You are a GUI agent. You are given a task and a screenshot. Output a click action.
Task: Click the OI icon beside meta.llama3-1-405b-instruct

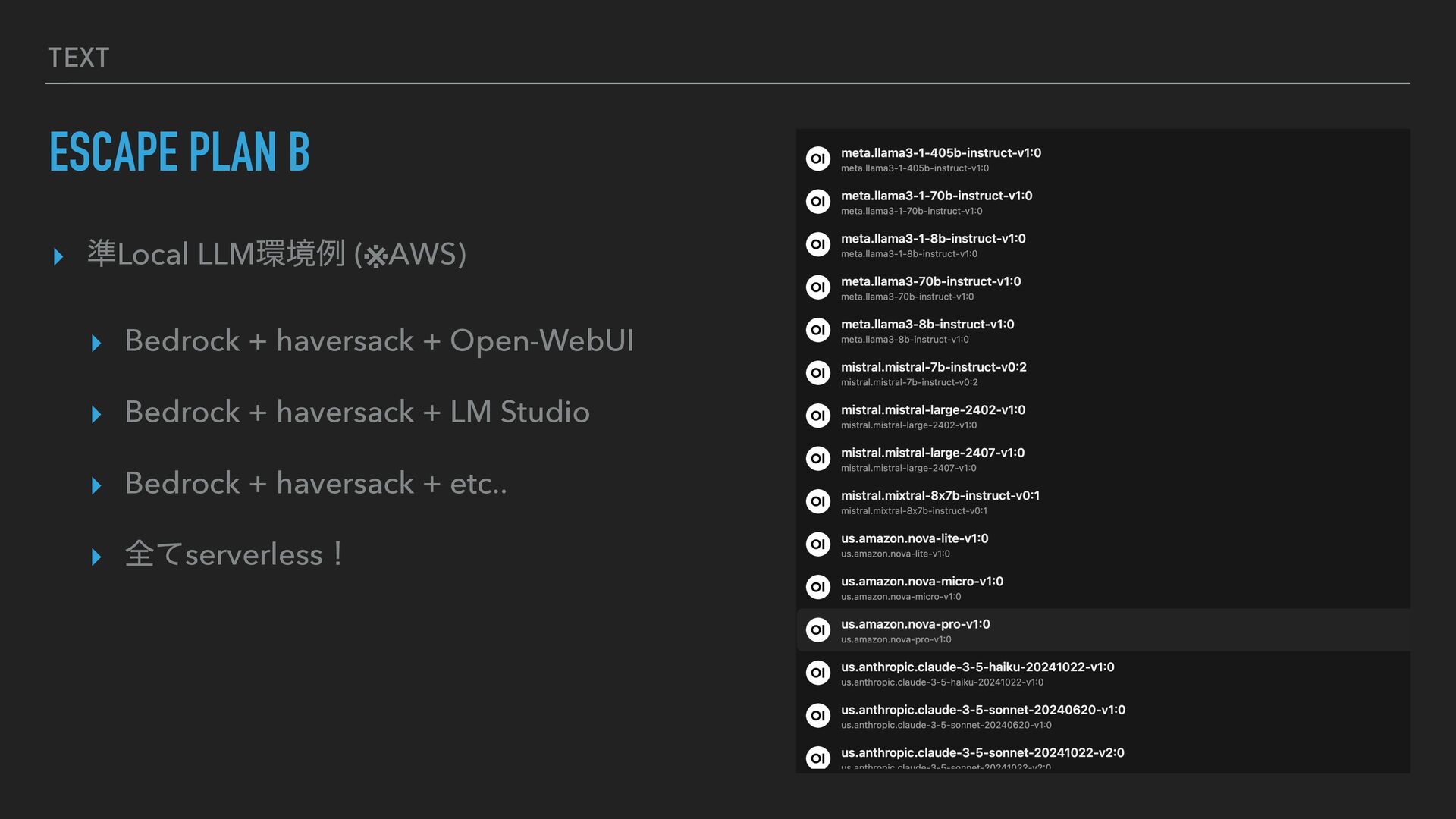coord(817,158)
